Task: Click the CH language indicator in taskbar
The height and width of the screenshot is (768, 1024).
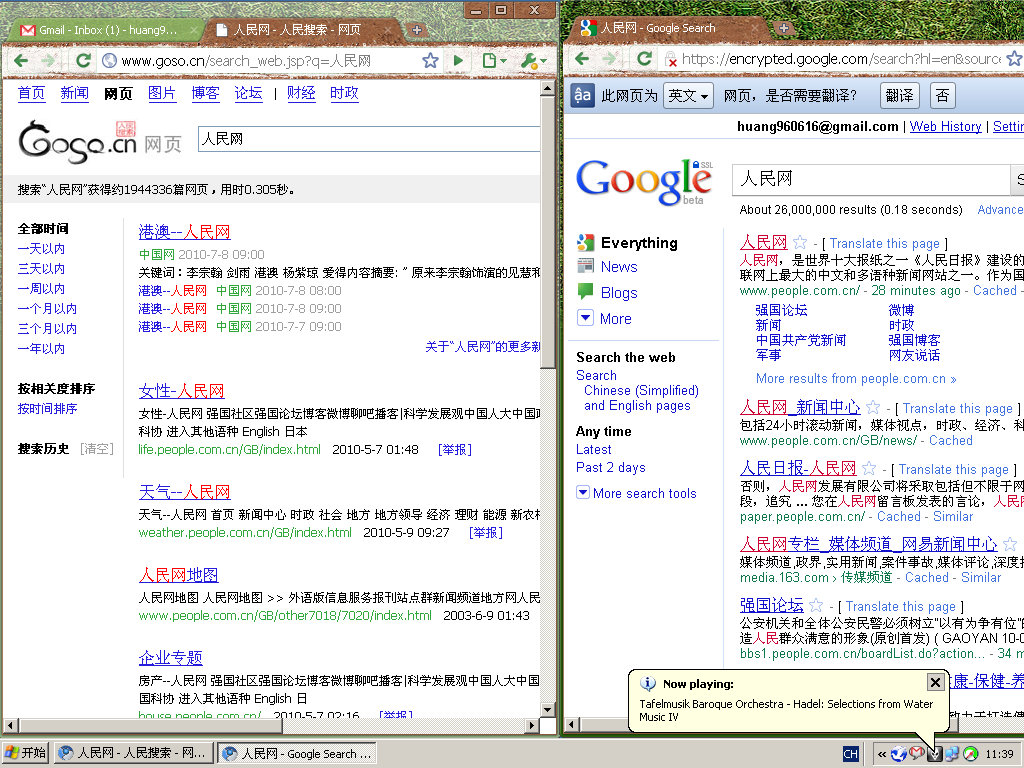Action: click(x=850, y=754)
